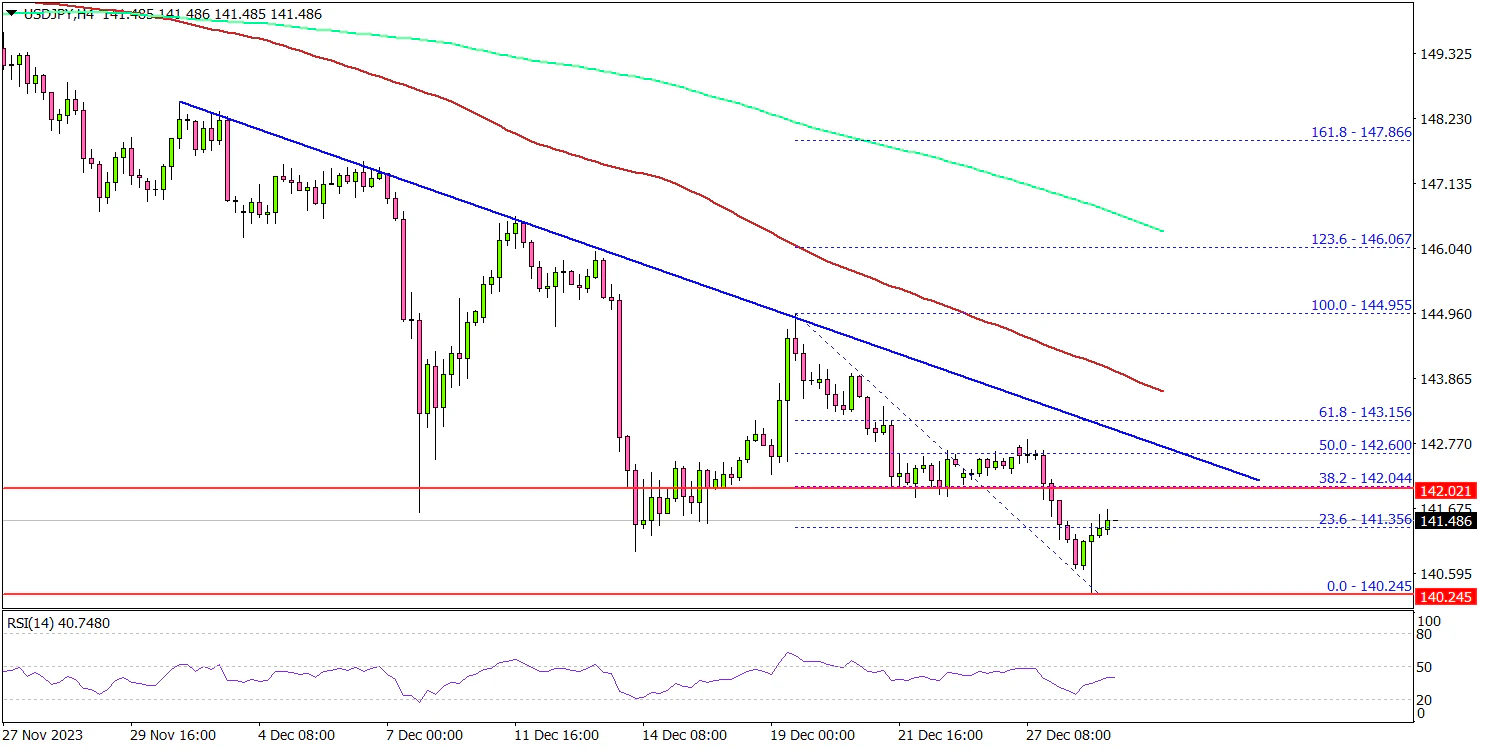Click the 149.325 price axis label
Image resolution: width=1485 pixels, height=749 pixels.
(1448, 54)
